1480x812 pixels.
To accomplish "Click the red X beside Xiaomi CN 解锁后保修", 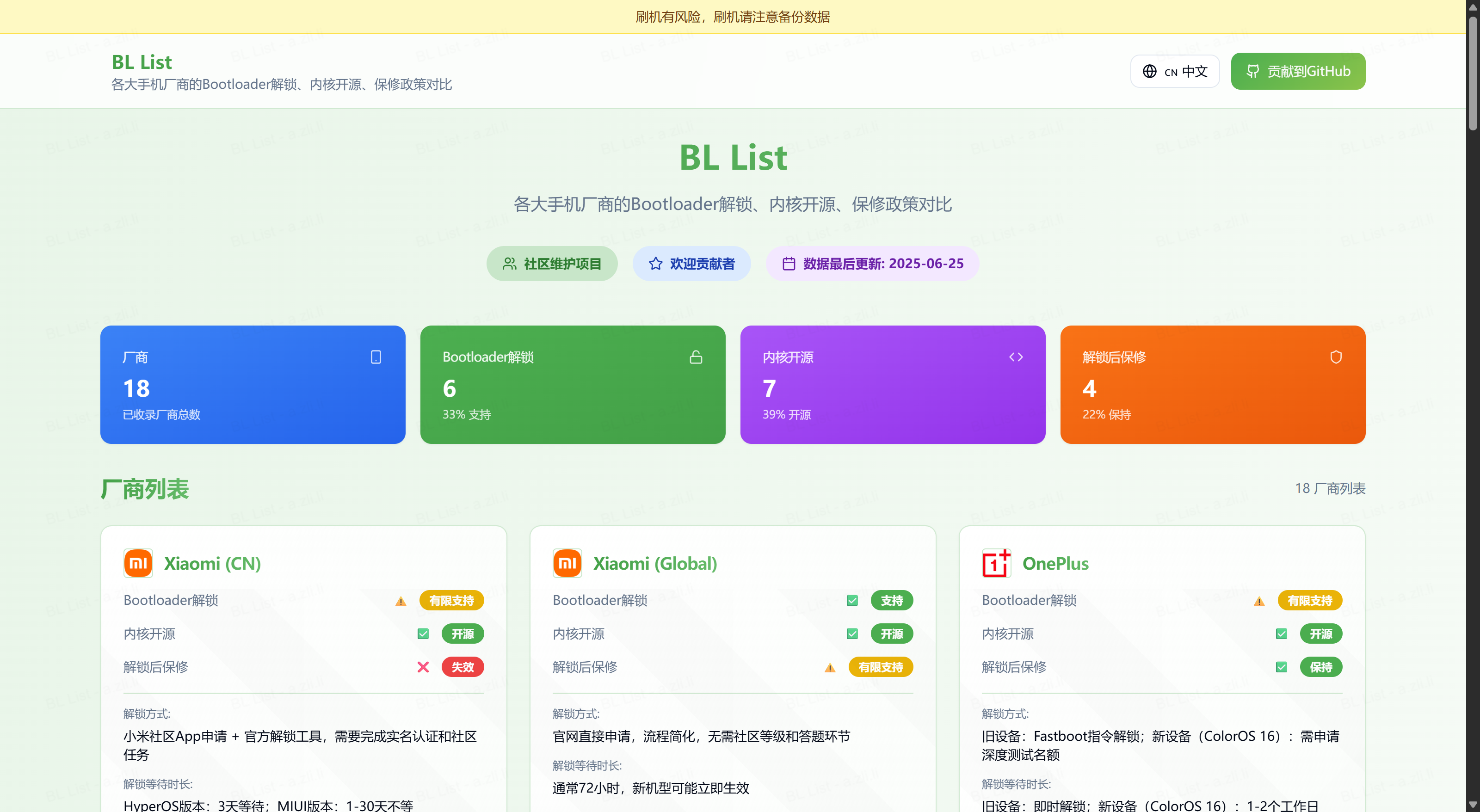I will [424, 667].
